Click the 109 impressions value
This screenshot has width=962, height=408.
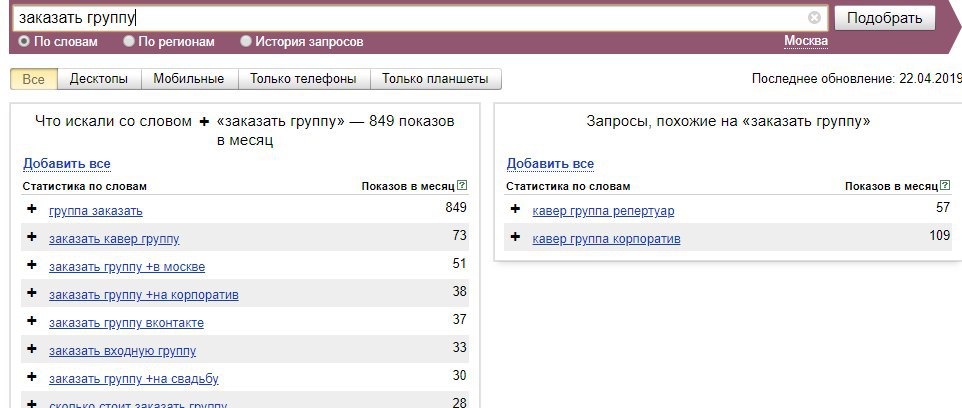tap(939, 236)
